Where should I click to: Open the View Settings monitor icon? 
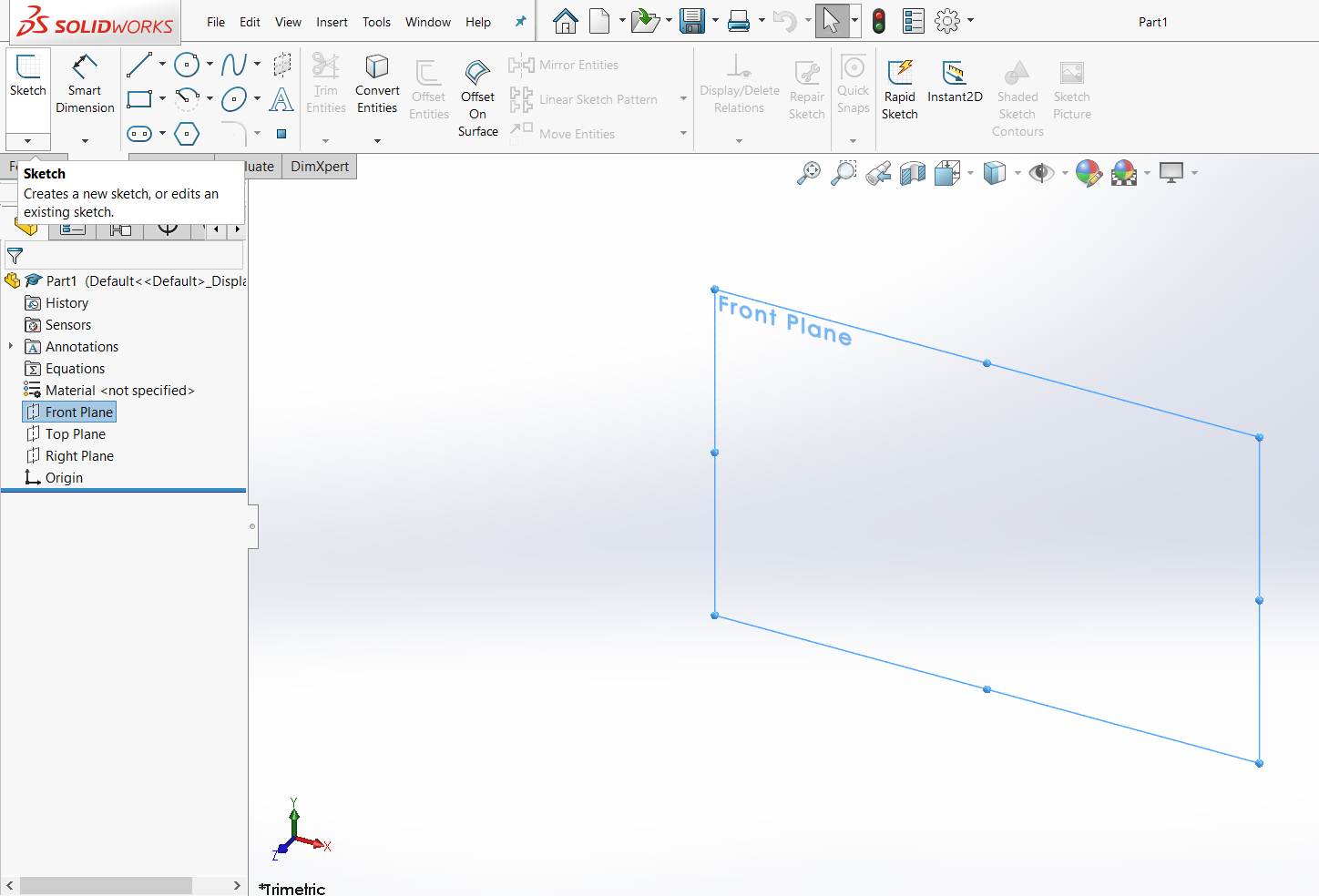pos(1171,172)
